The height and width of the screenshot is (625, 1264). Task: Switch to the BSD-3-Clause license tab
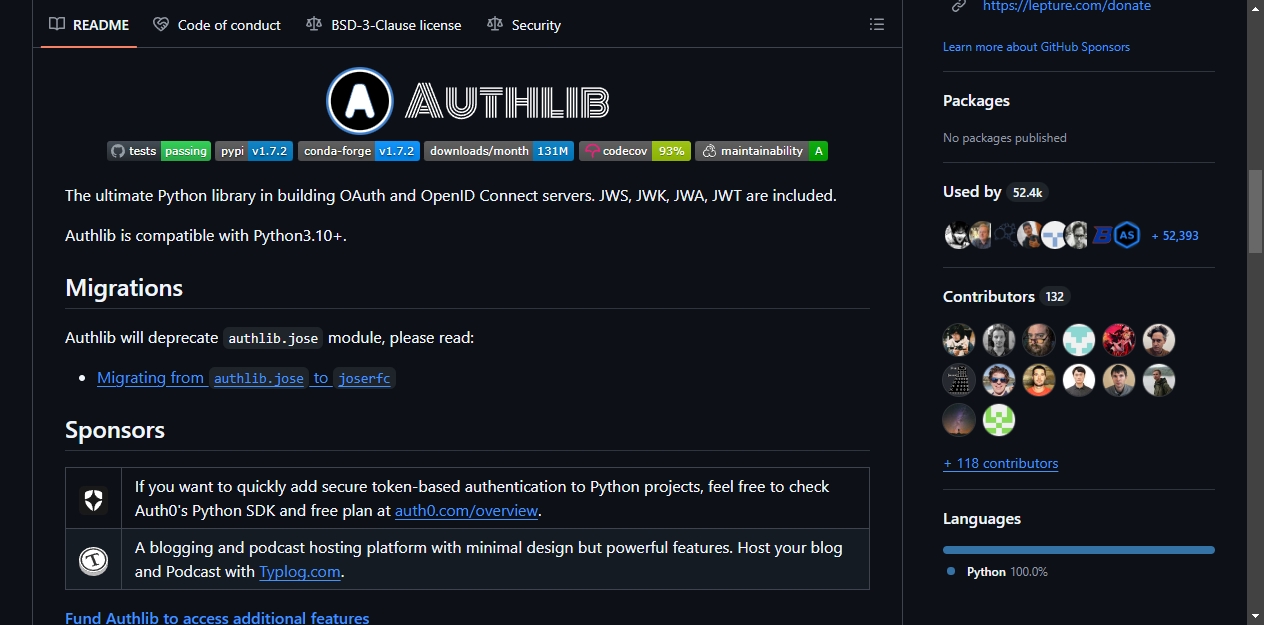tap(384, 25)
